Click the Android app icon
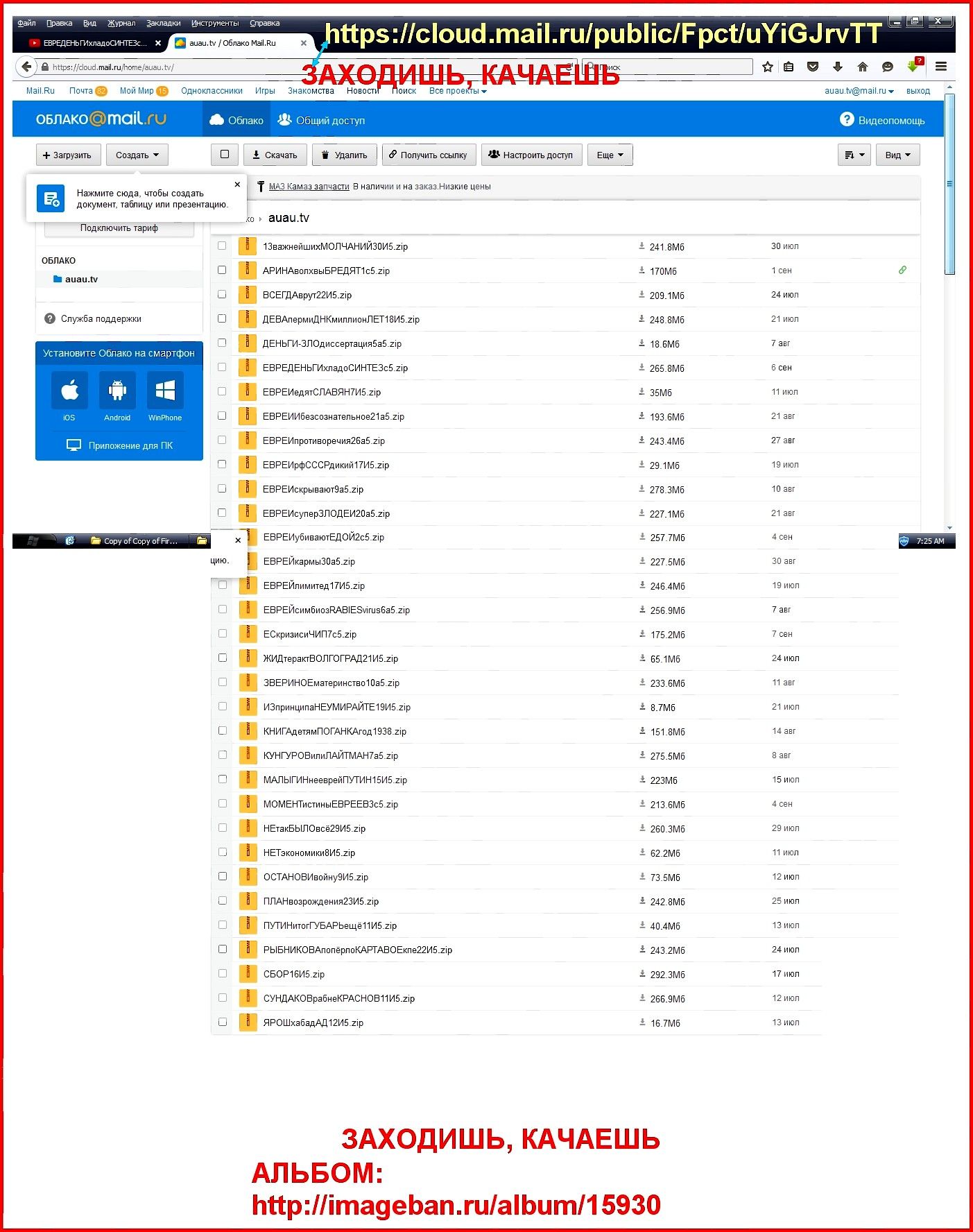This screenshot has height=1232, width=973. click(117, 391)
